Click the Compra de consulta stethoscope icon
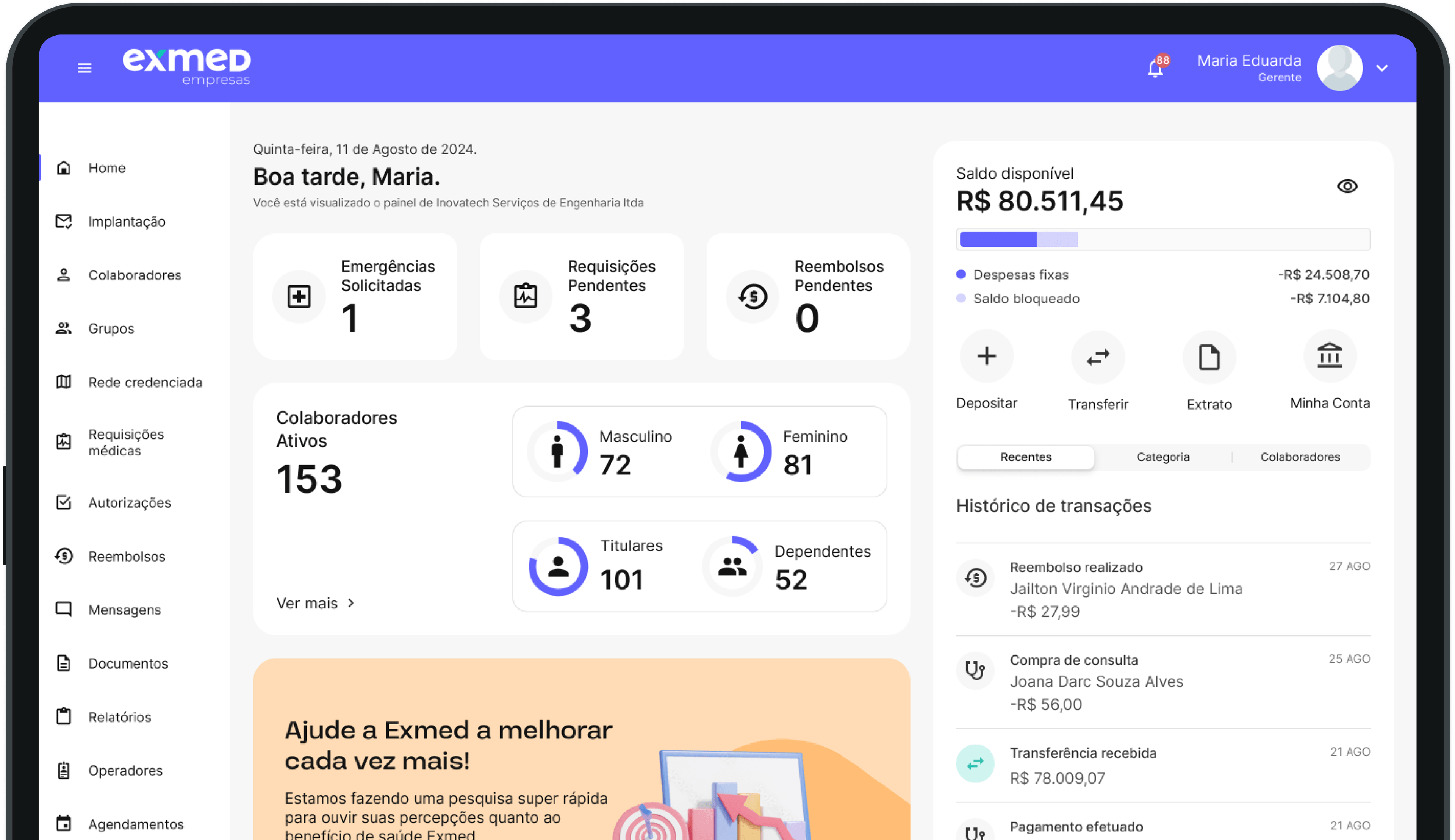This screenshot has height=840, width=1455. point(975,670)
